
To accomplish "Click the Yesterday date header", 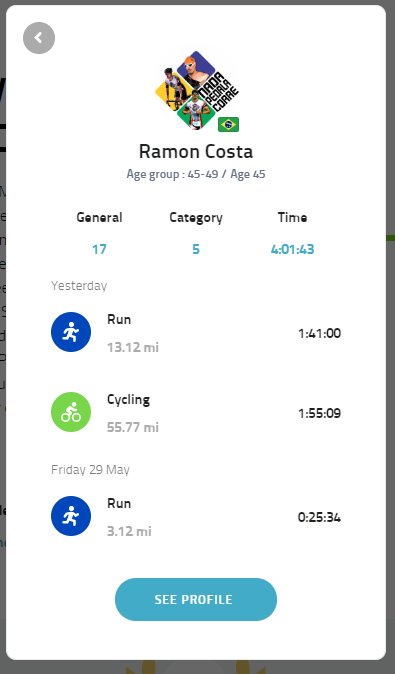I will point(79,286).
